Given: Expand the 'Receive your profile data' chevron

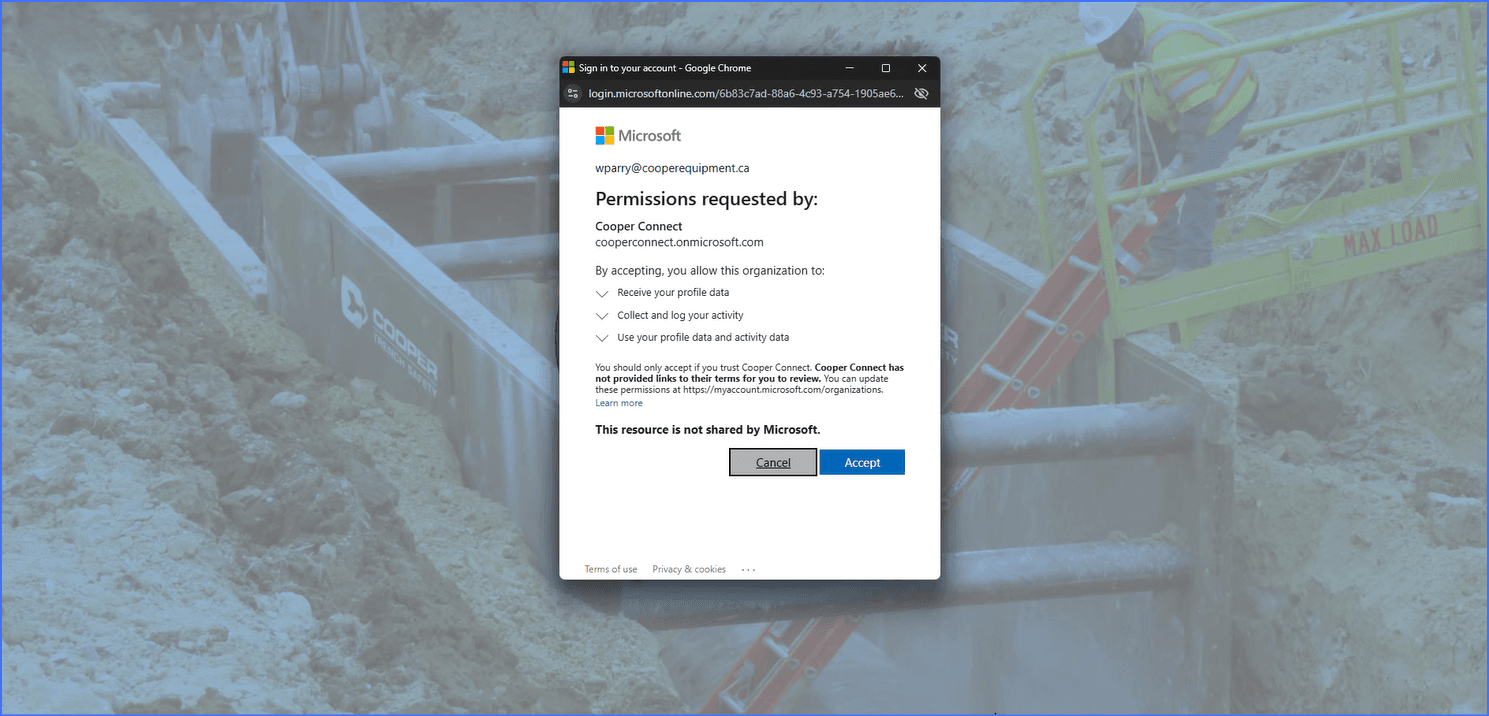Looking at the screenshot, I should (602, 294).
